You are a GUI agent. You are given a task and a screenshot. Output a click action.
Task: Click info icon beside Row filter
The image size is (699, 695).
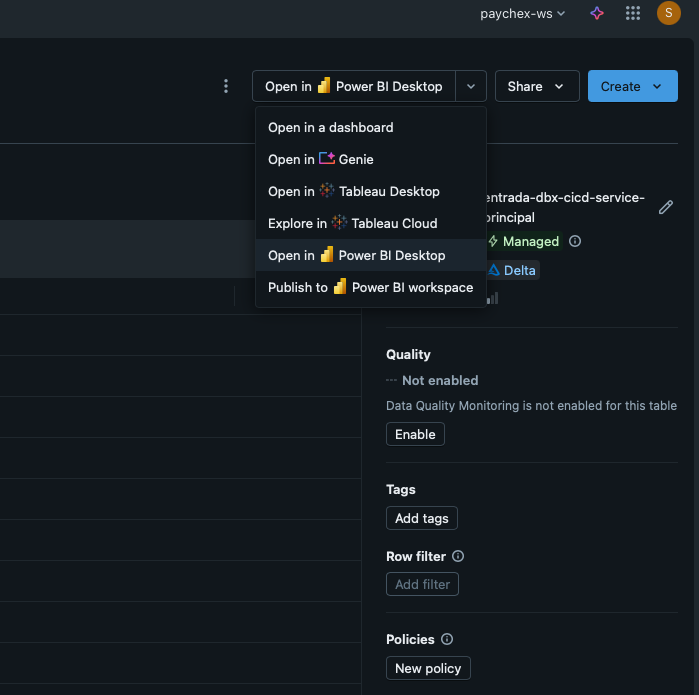pos(458,556)
